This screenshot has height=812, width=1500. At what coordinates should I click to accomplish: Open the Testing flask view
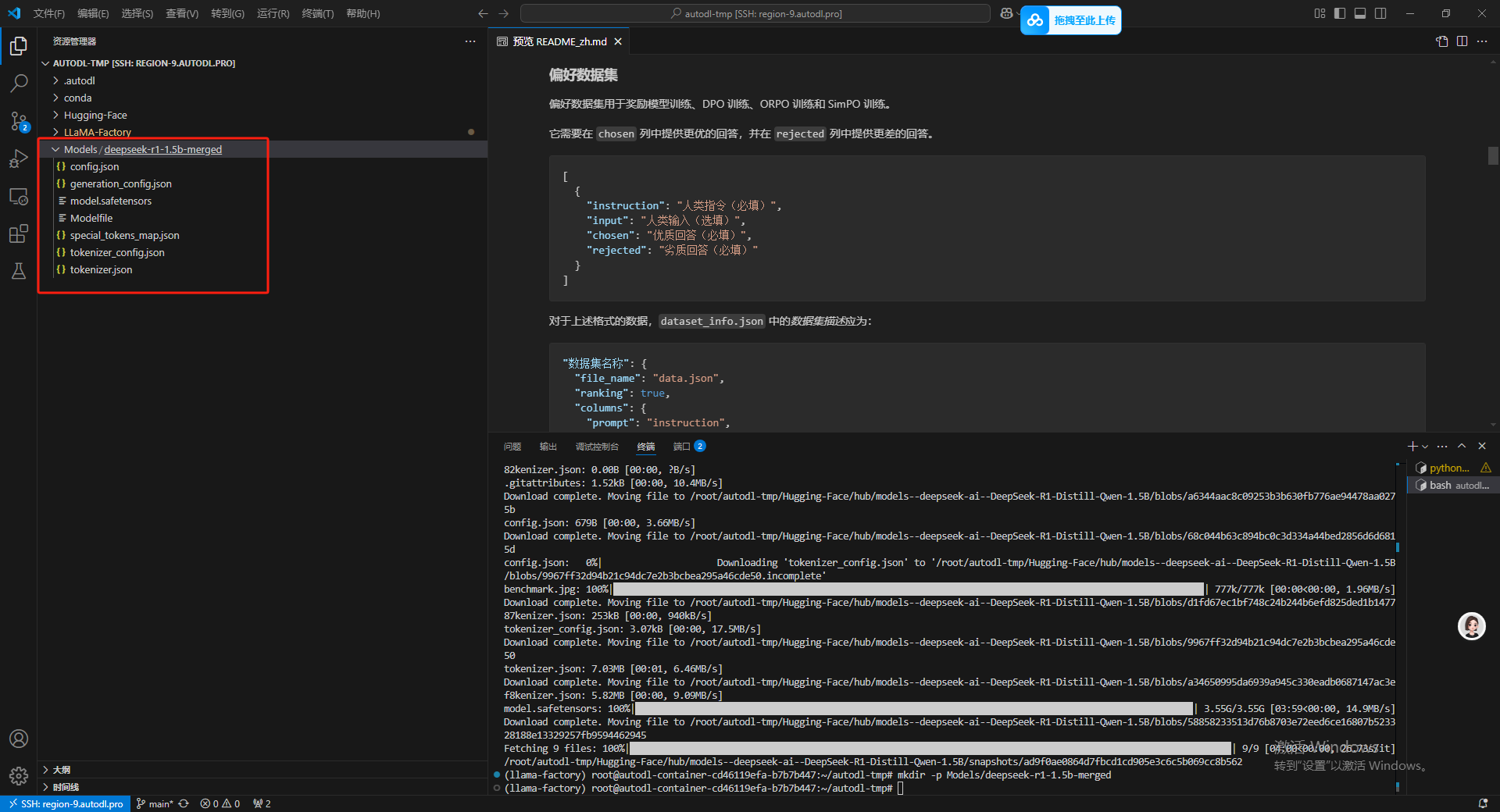(x=19, y=271)
